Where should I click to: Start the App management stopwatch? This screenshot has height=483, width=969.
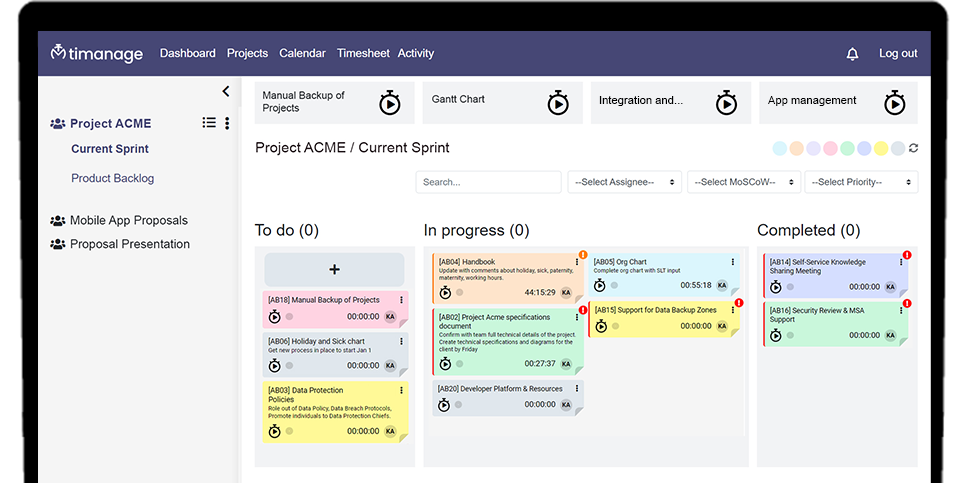(895, 103)
